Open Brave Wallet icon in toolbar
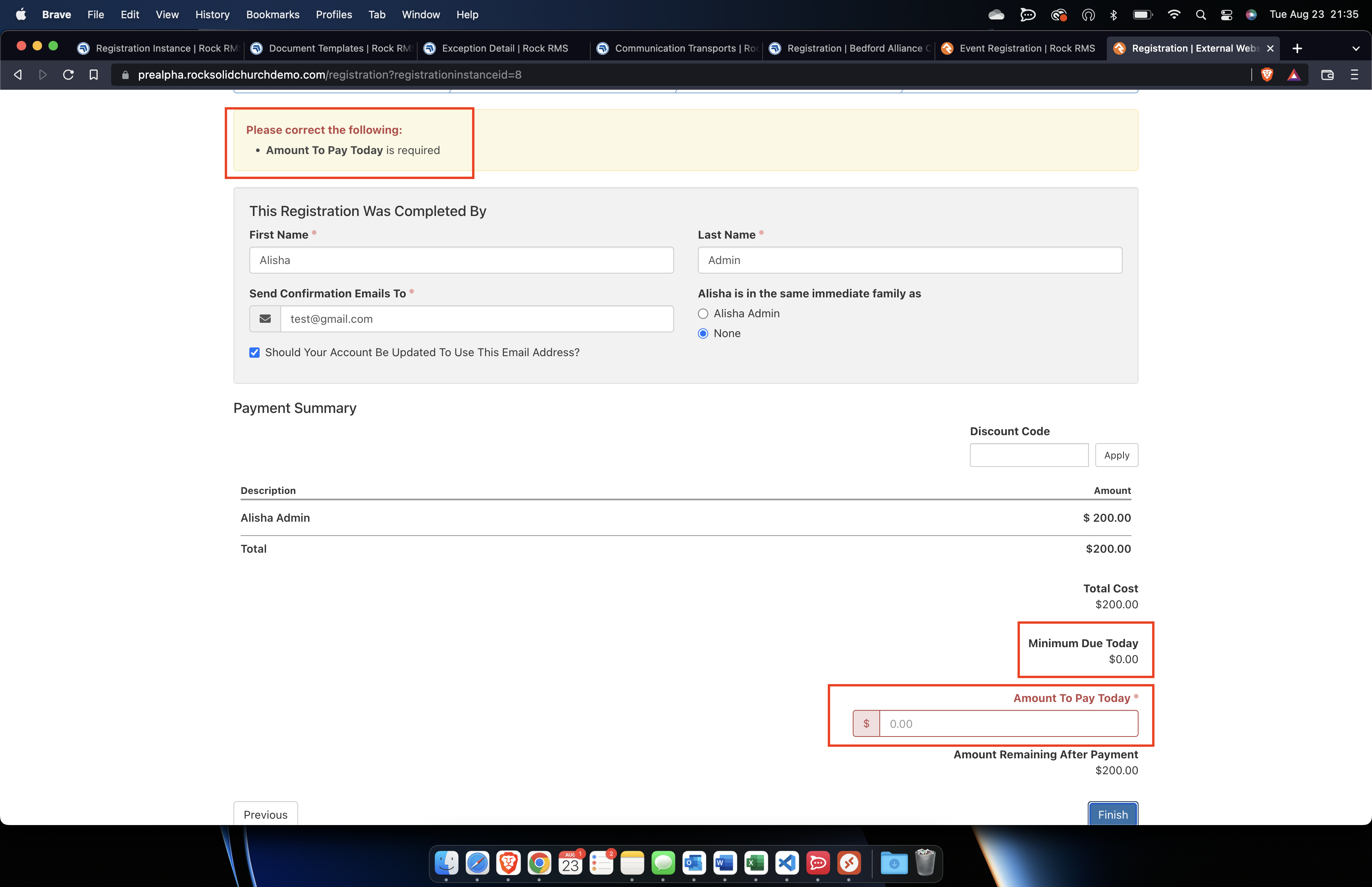This screenshot has height=887, width=1372. 1327,75
